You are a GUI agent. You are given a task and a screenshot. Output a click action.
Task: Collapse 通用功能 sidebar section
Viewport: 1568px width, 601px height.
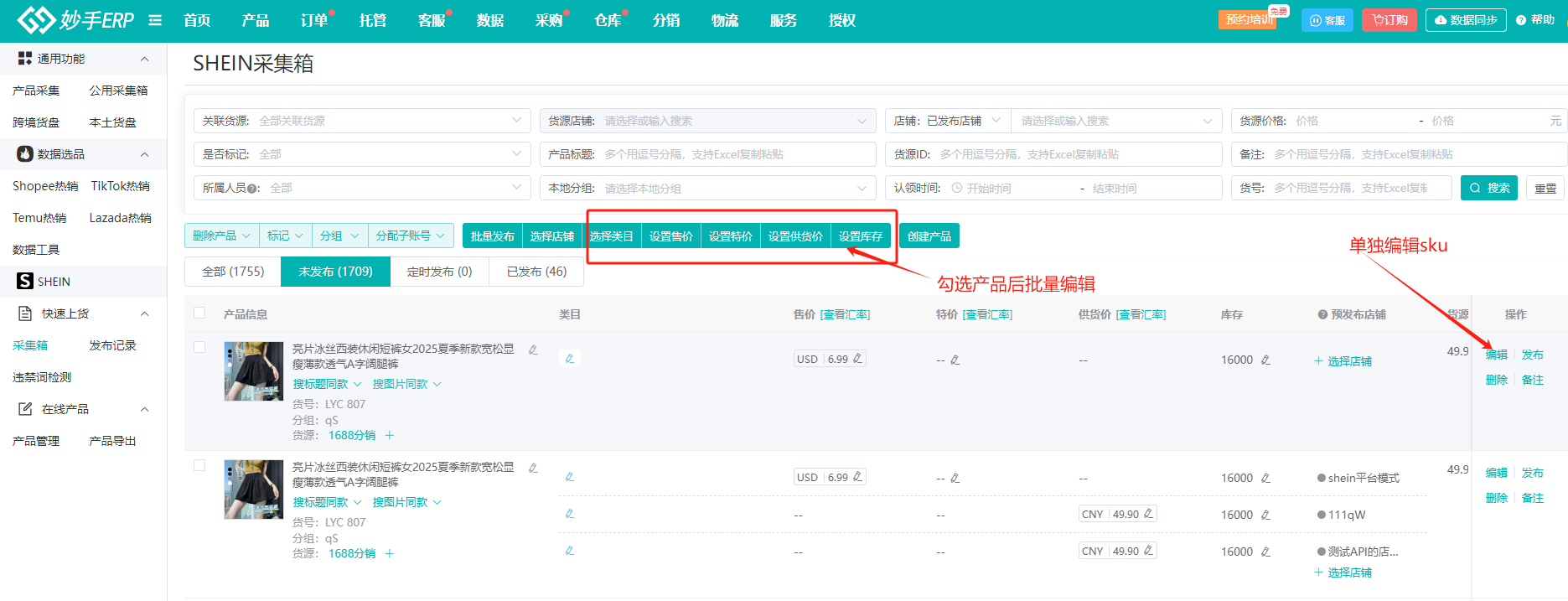(144, 59)
